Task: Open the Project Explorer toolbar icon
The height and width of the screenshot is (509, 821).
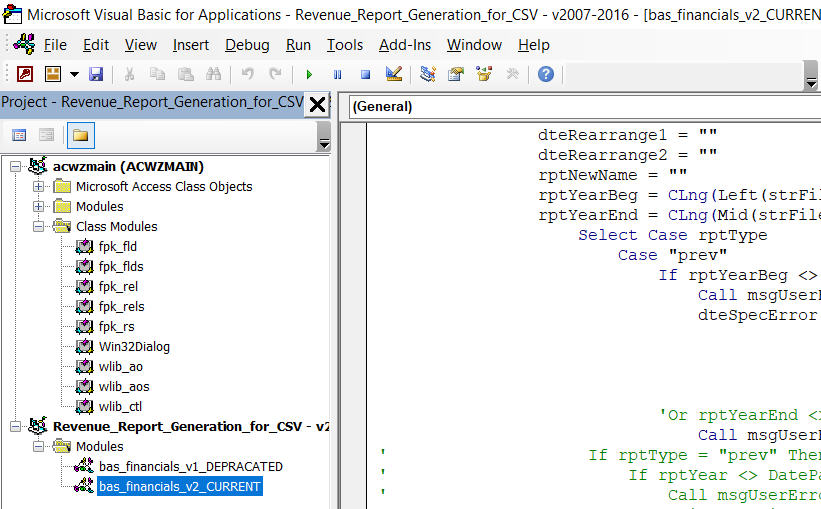Action: (428, 74)
